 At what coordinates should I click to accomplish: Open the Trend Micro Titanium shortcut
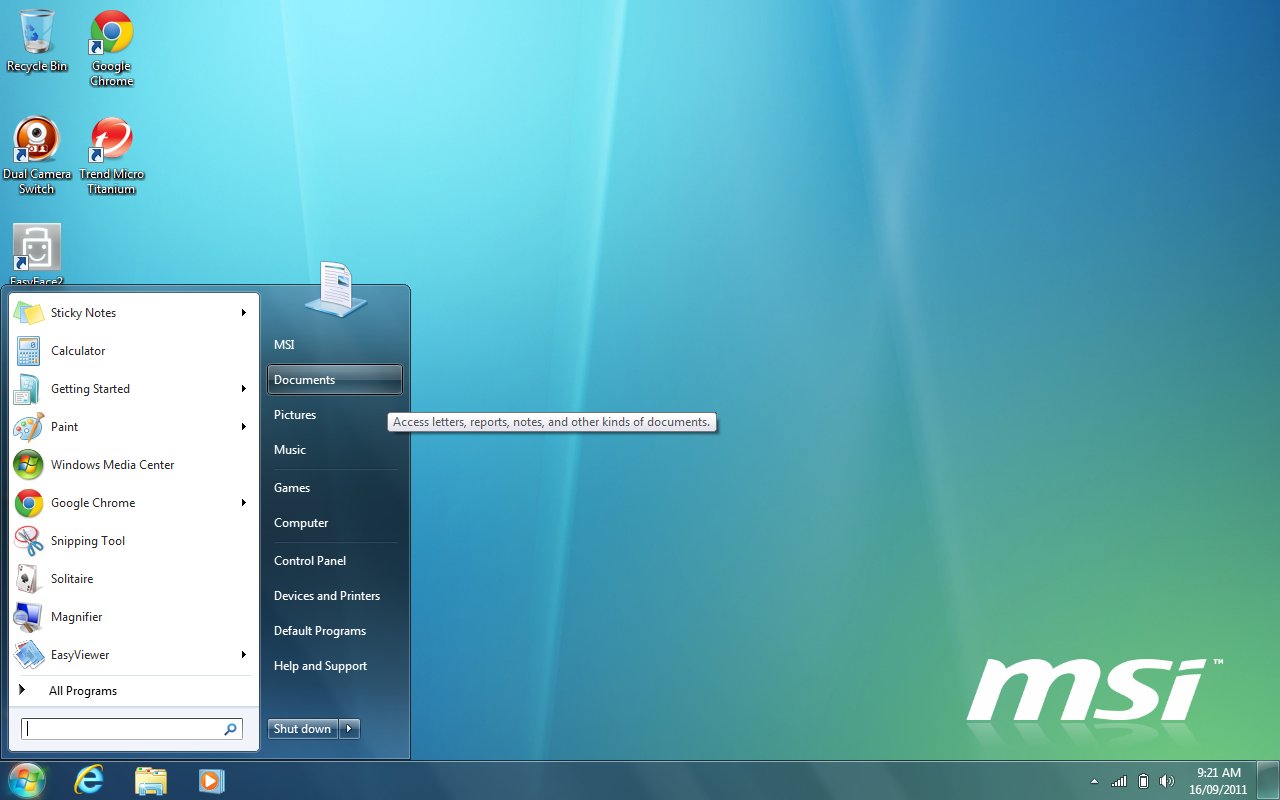click(112, 155)
